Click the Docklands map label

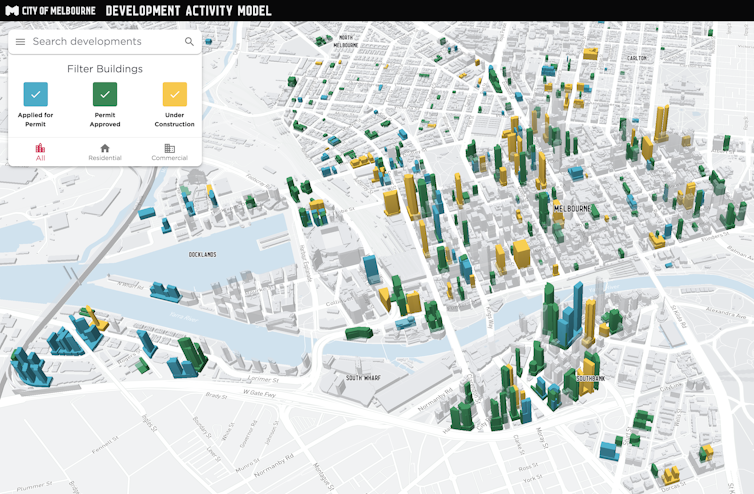[202, 254]
